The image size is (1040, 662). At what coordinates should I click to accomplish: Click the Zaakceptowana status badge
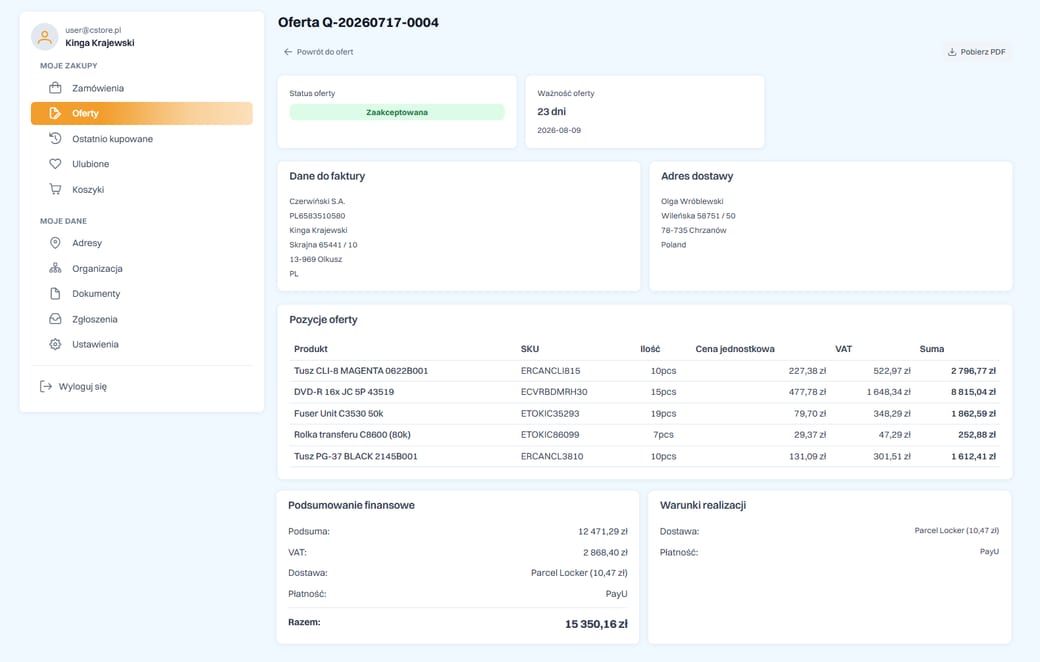pyautogui.click(x=397, y=112)
